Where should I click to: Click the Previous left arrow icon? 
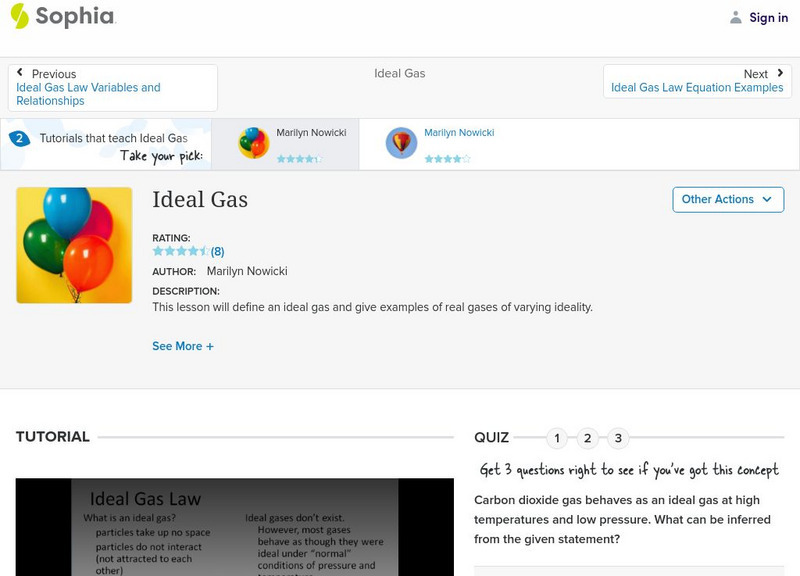[20, 73]
